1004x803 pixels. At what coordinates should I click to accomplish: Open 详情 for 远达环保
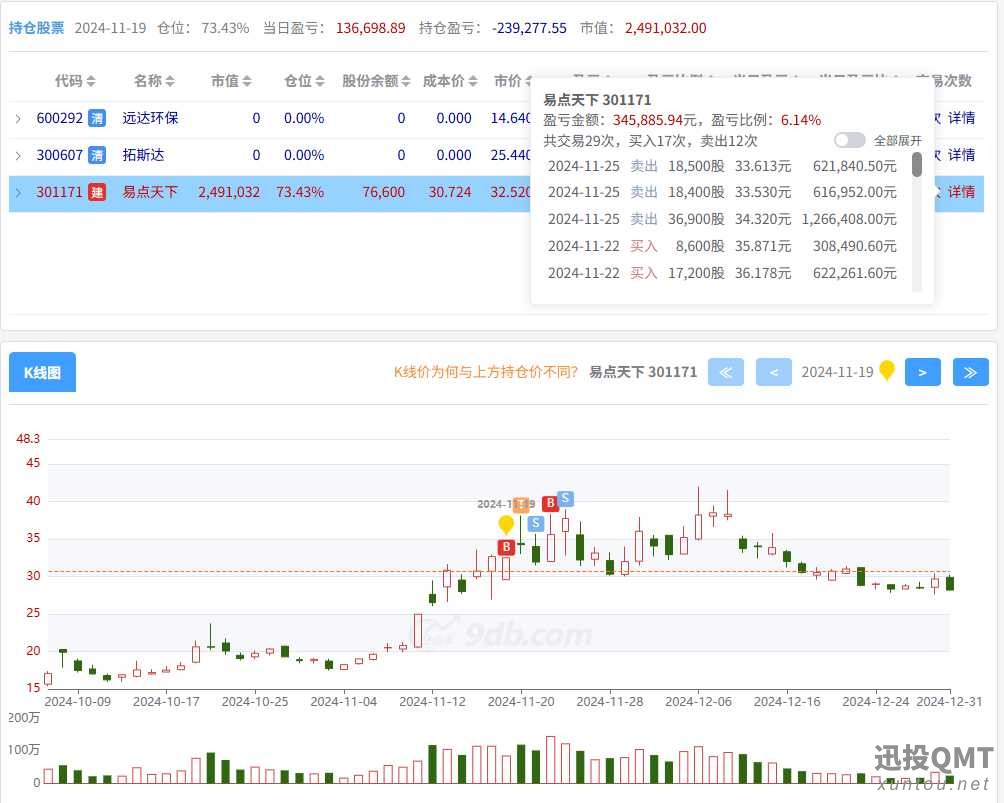click(961, 118)
